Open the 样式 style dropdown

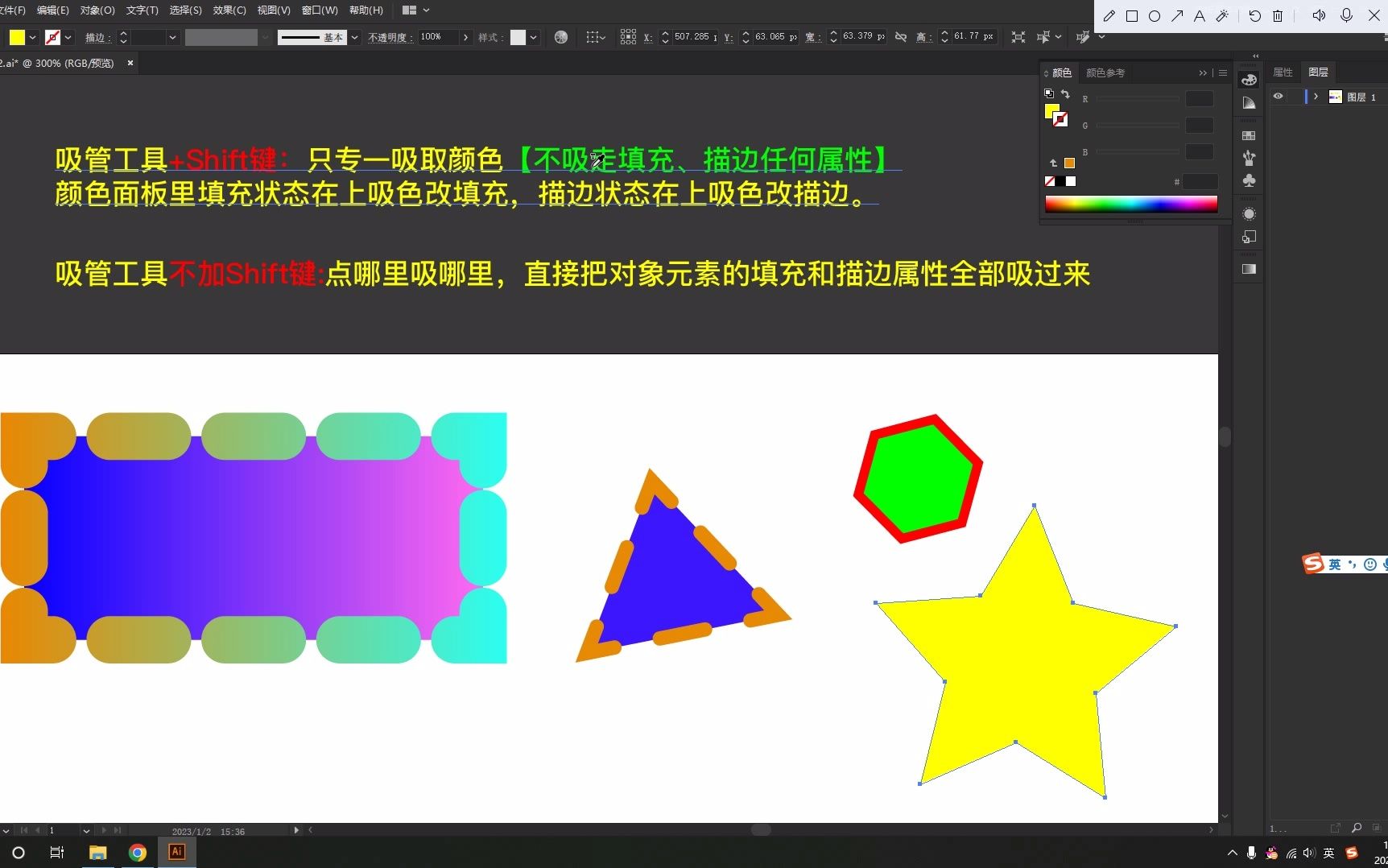[533, 37]
